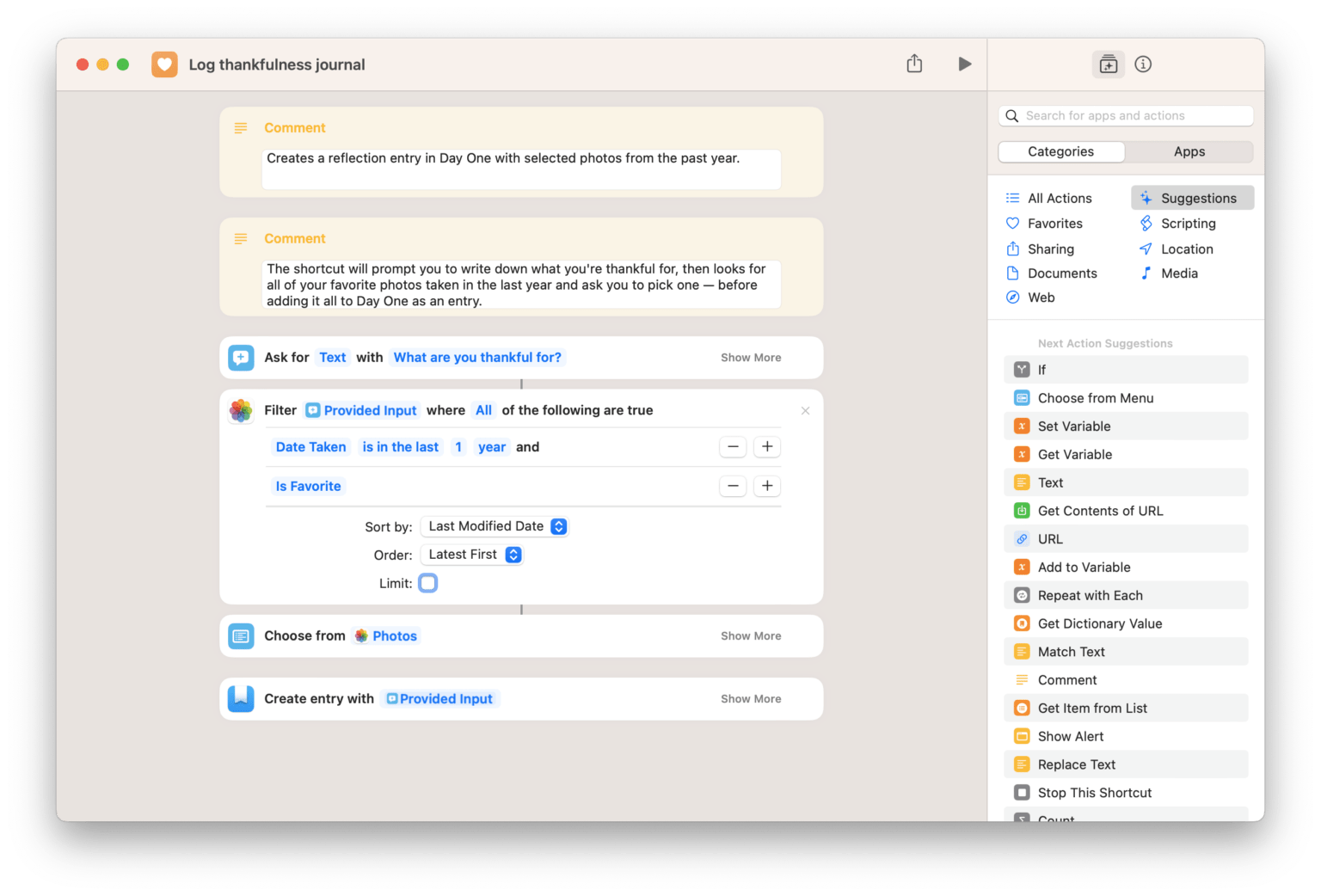Enable the Limit checkbox
This screenshot has height=896, width=1321.
[428, 584]
